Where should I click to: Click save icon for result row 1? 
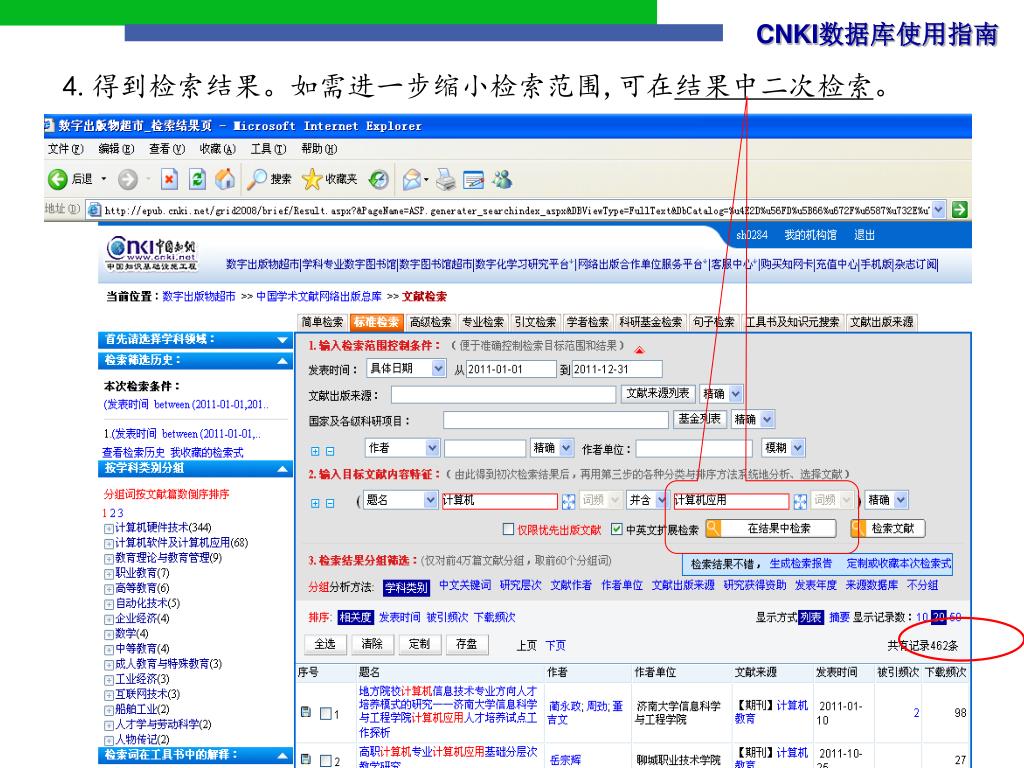[306, 712]
